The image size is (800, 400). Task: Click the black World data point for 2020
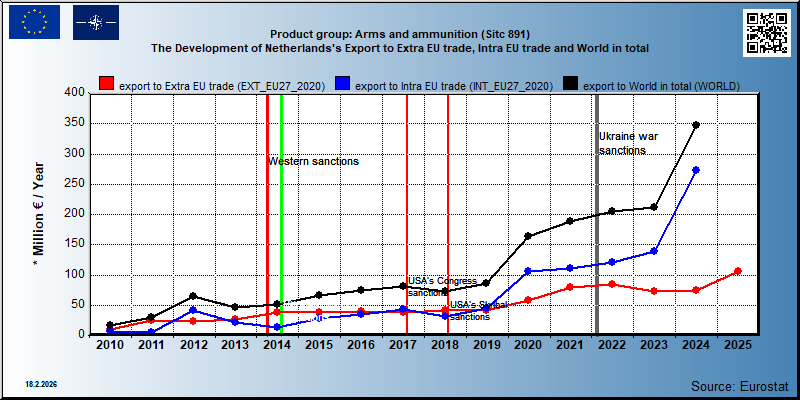pyautogui.click(x=528, y=236)
